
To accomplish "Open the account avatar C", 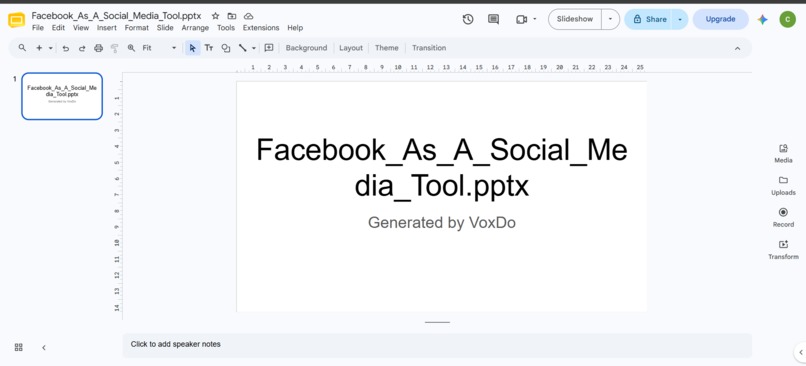I will tap(787, 20).
